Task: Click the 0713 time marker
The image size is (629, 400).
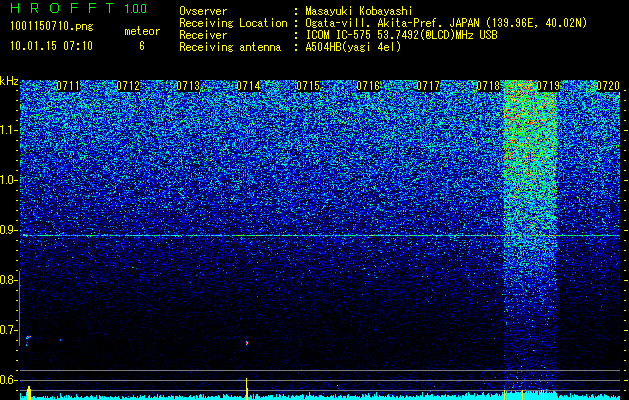Action: 188,86
